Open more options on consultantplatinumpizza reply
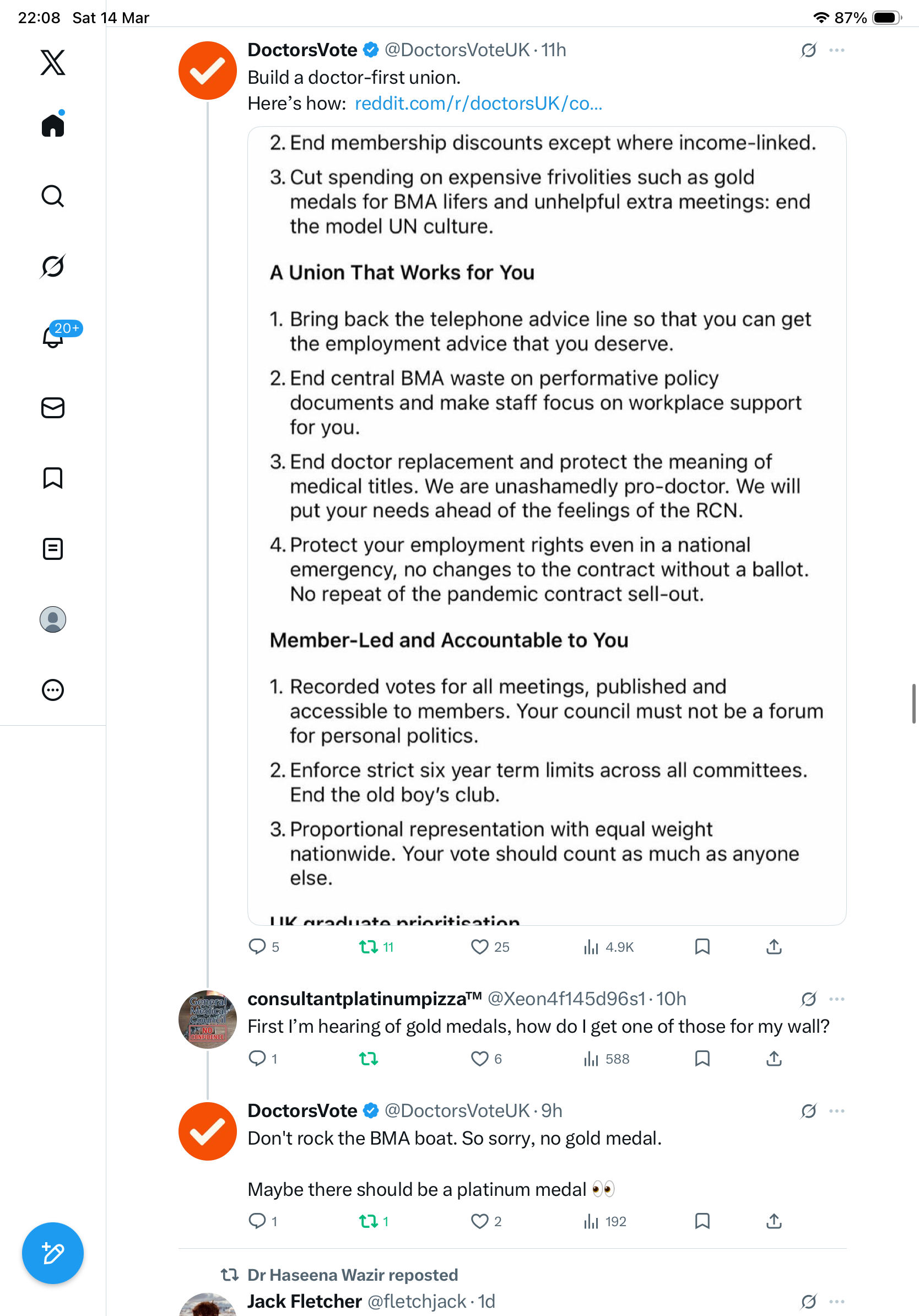Viewport: 919px width, 1316px height. [x=836, y=999]
